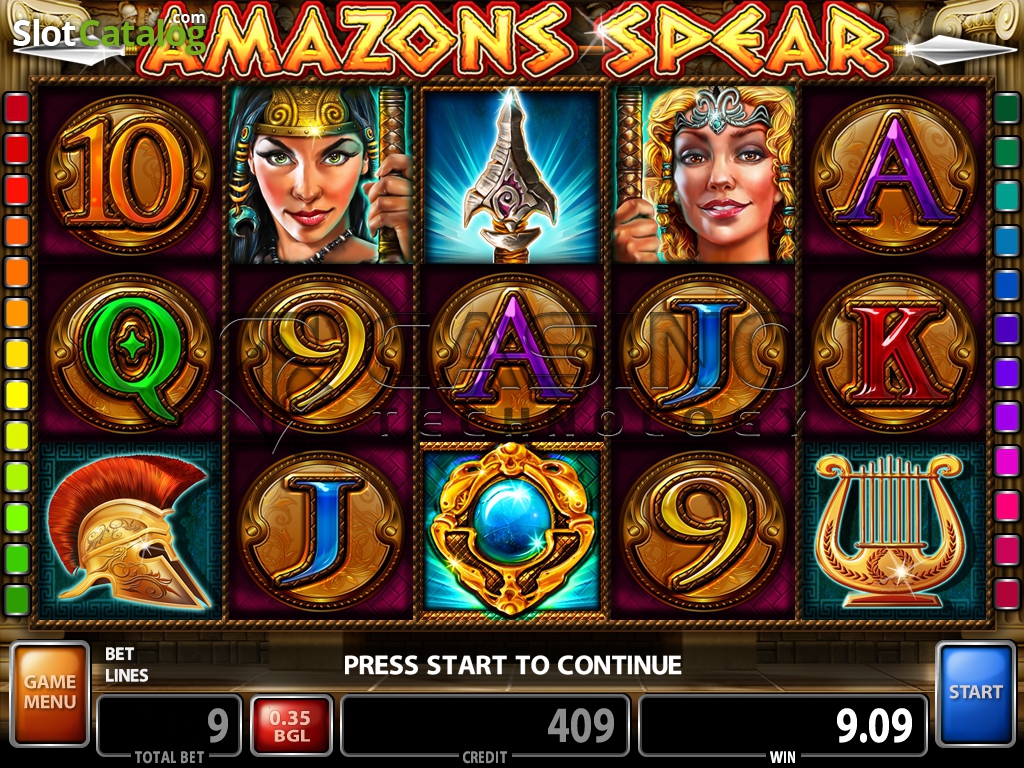
Task: Click the orange 10 coin symbol
Action: tap(130, 175)
